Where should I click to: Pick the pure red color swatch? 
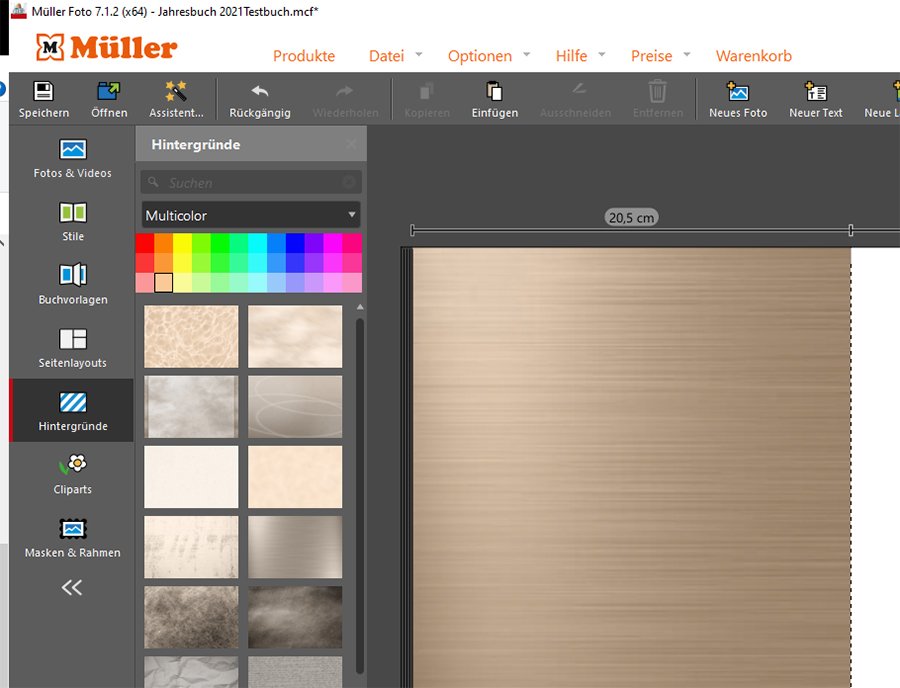tap(145, 243)
